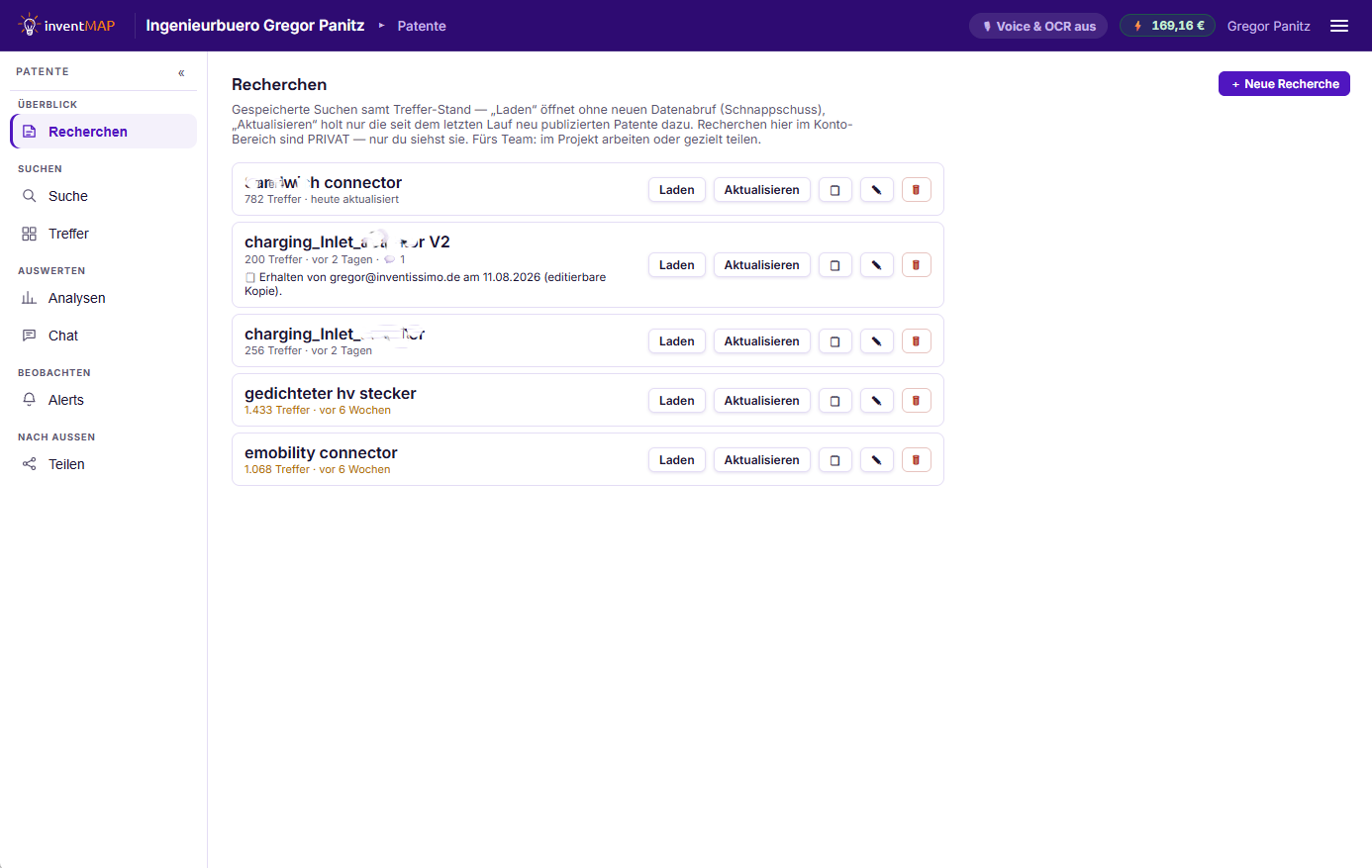The image size is (1372, 868).
Task: Click Aktualisieren for gedichteter hv stecker
Action: (762, 401)
